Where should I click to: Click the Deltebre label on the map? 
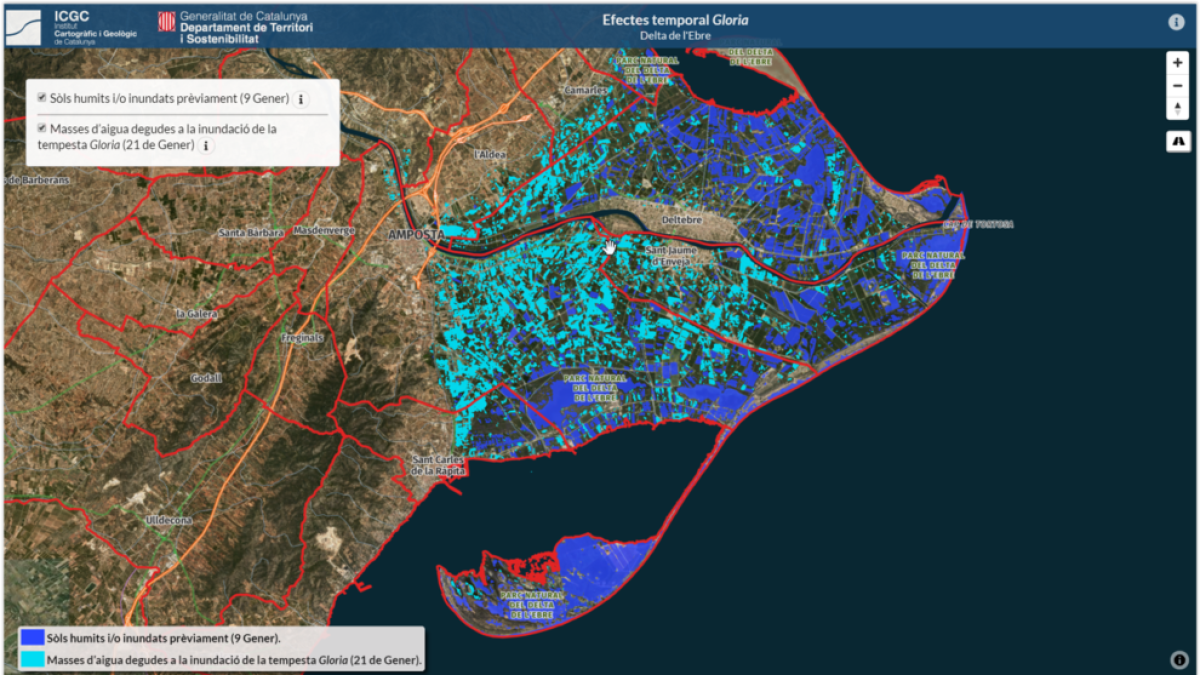[x=682, y=218]
